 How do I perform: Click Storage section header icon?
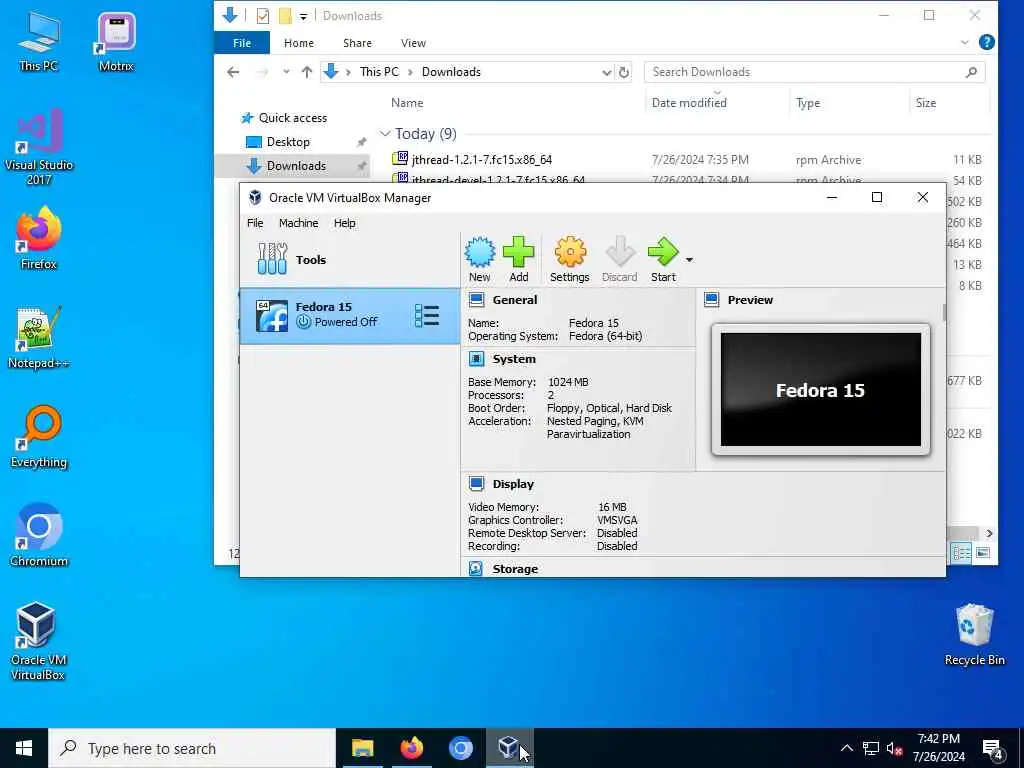(476, 569)
